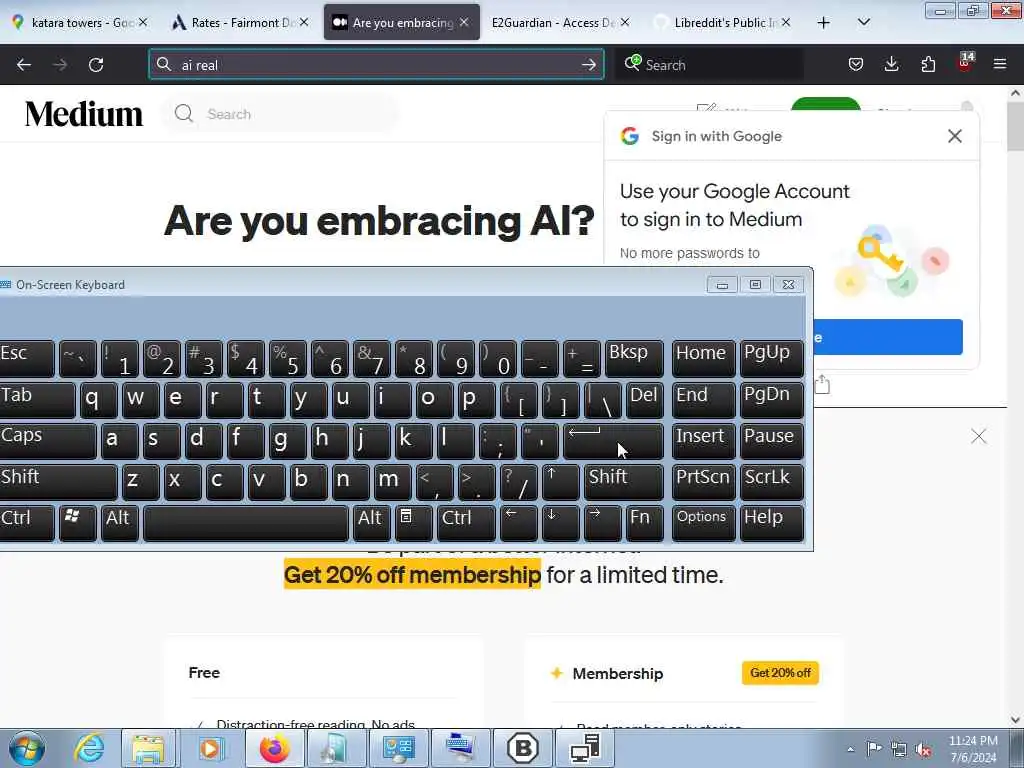Show hidden system tray icons arrow
The image size is (1024, 768).
(x=850, y=749)
